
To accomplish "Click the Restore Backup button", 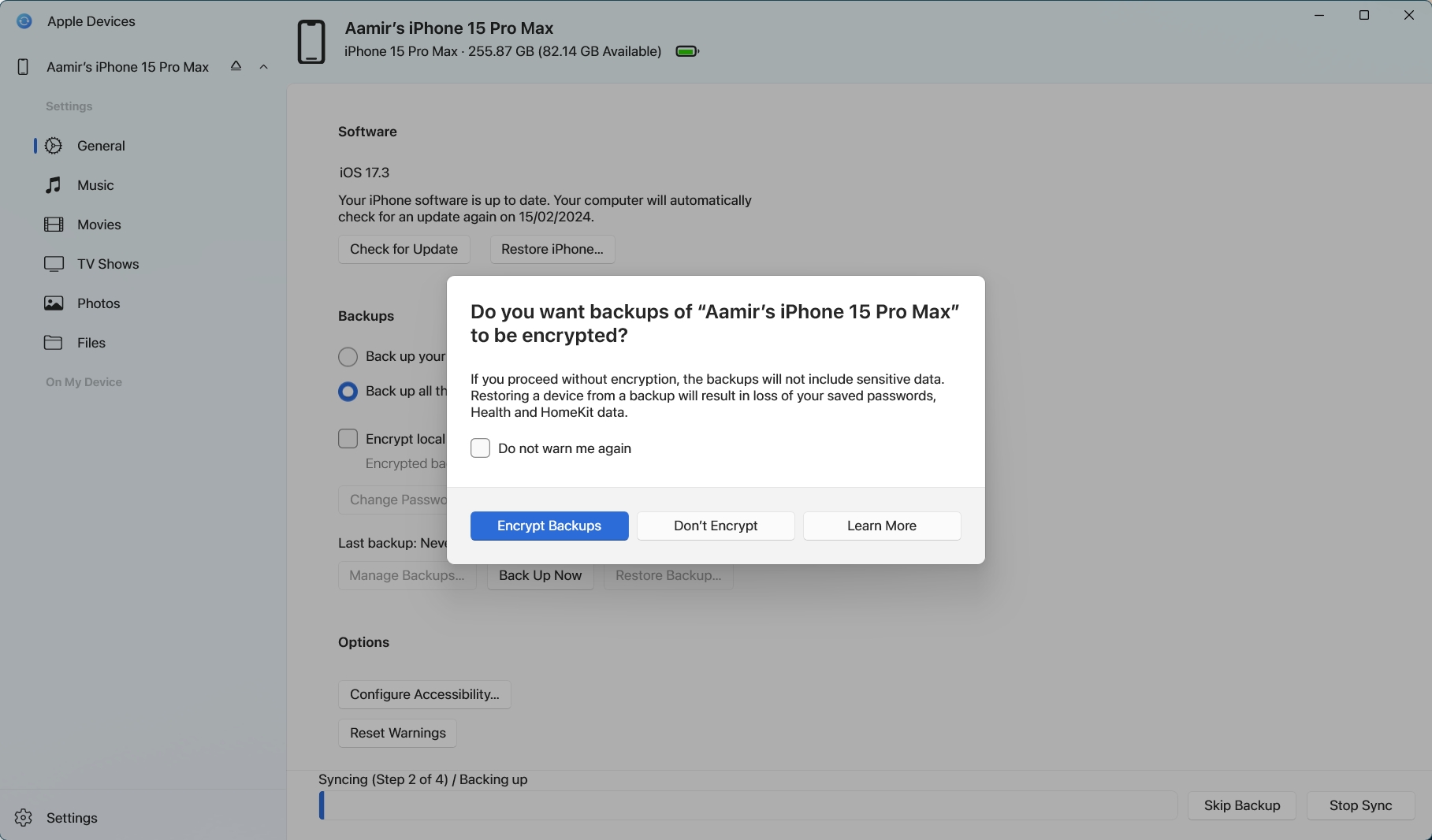I will (x=668, y=576).
